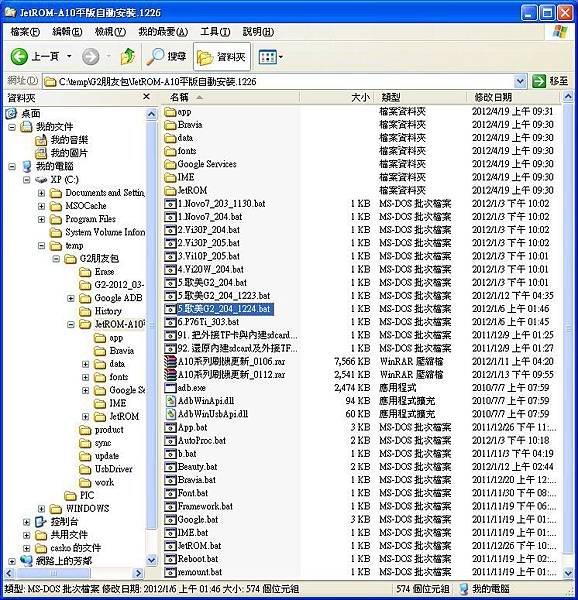Collapse the XP (C:) drive node
Screen dimensions: 578x600
[26, 180]
